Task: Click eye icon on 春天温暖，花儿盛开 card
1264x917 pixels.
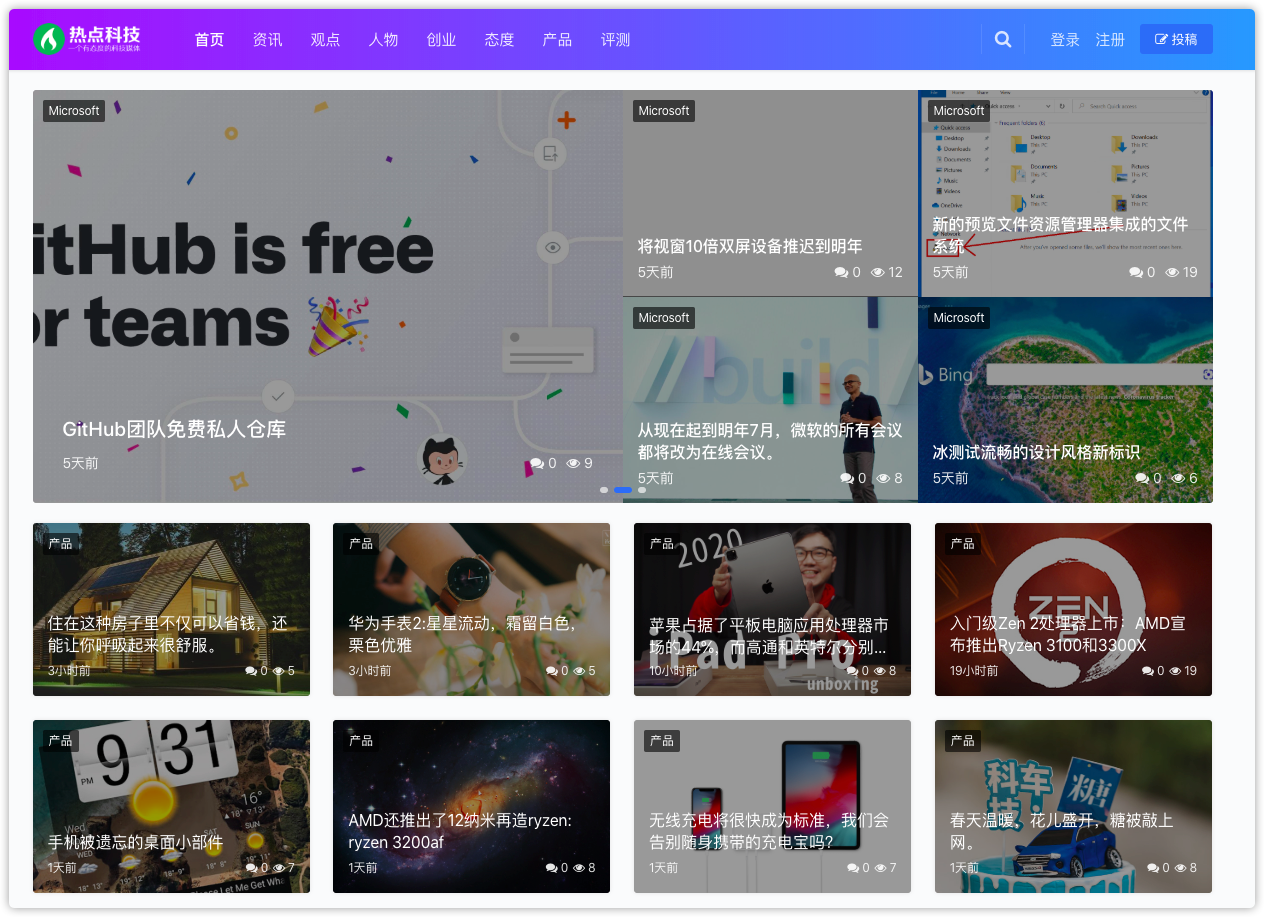Action: click(x=1182, y=868)
